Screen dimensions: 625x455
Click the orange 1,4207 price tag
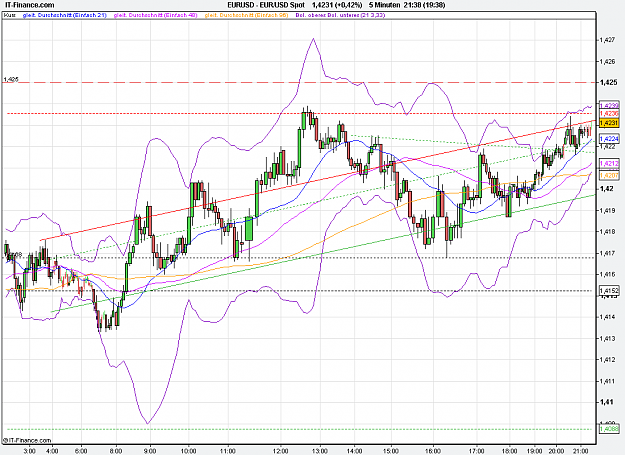tap(609, 175)
